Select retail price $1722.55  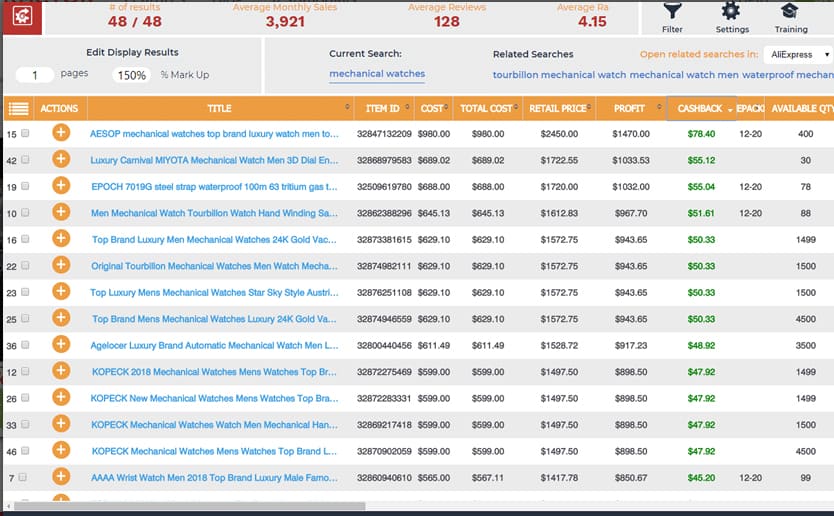point(559,160)
